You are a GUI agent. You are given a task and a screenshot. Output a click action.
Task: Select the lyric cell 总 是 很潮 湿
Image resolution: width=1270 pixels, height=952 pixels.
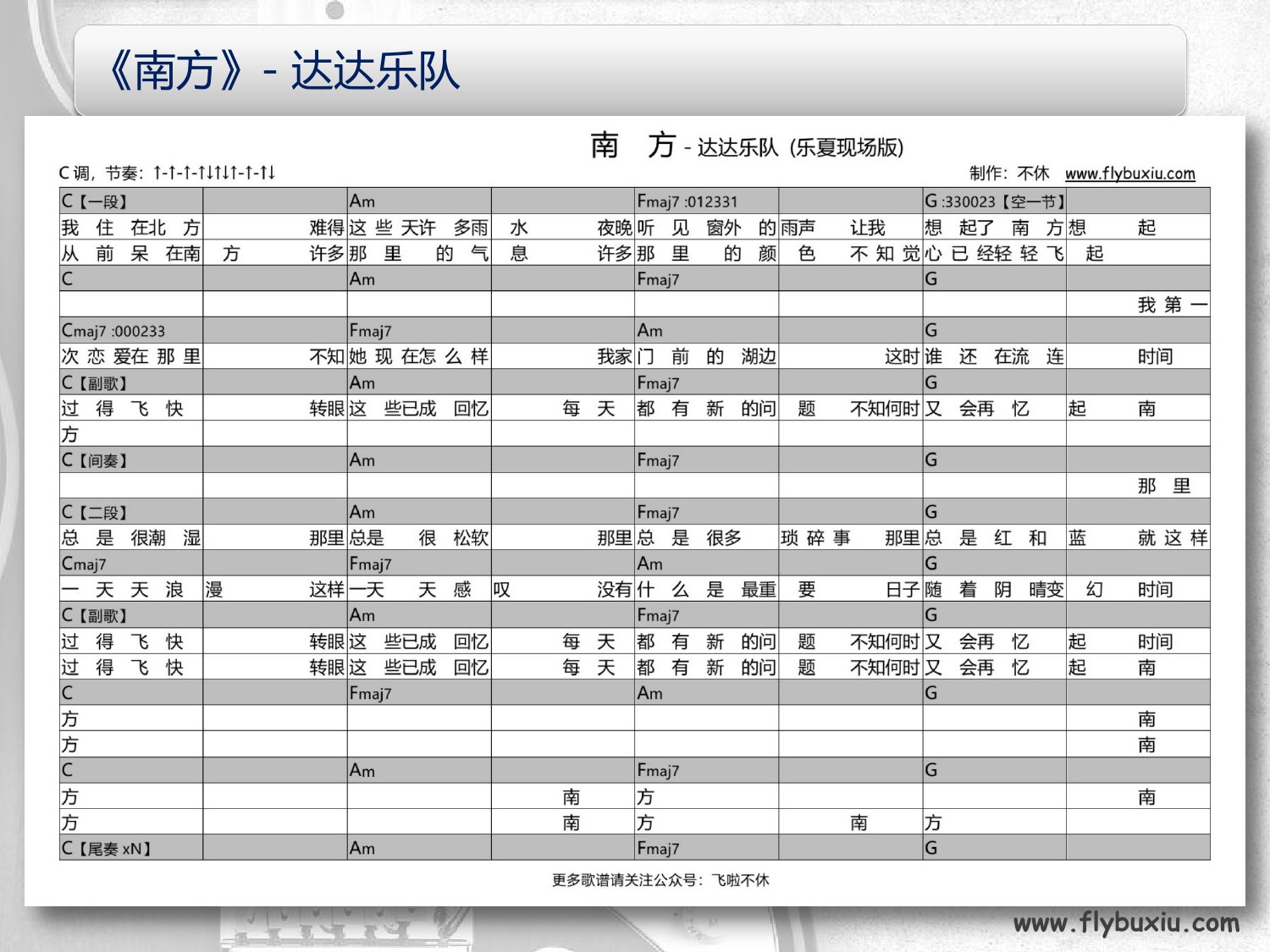click(x=130, y=537)
